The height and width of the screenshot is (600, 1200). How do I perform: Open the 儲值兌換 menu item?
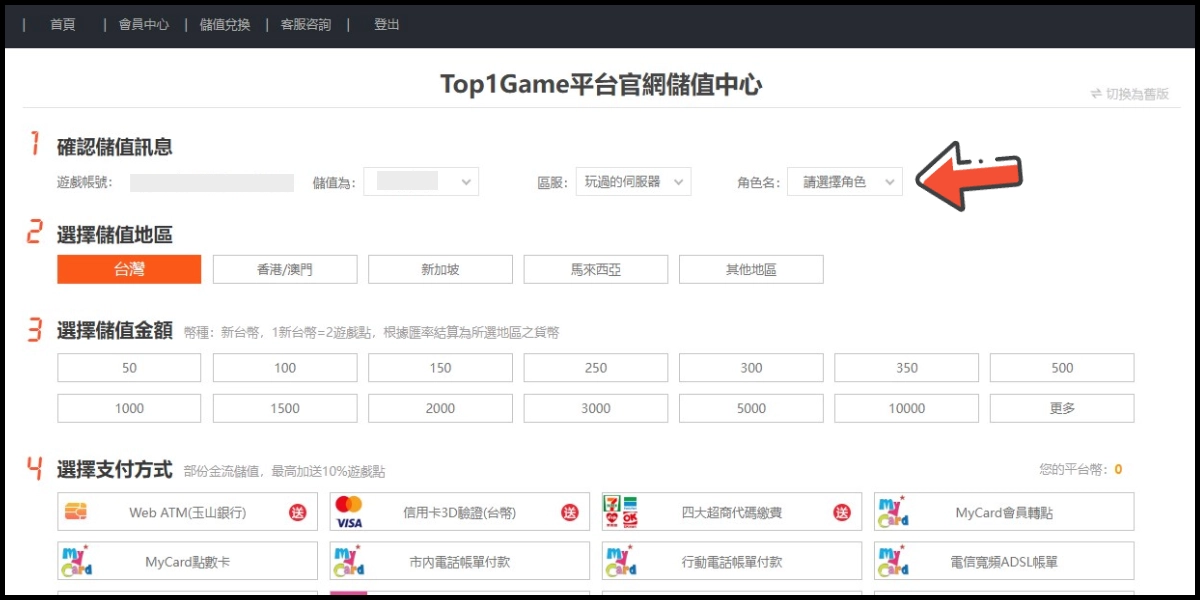pos(225,25)
